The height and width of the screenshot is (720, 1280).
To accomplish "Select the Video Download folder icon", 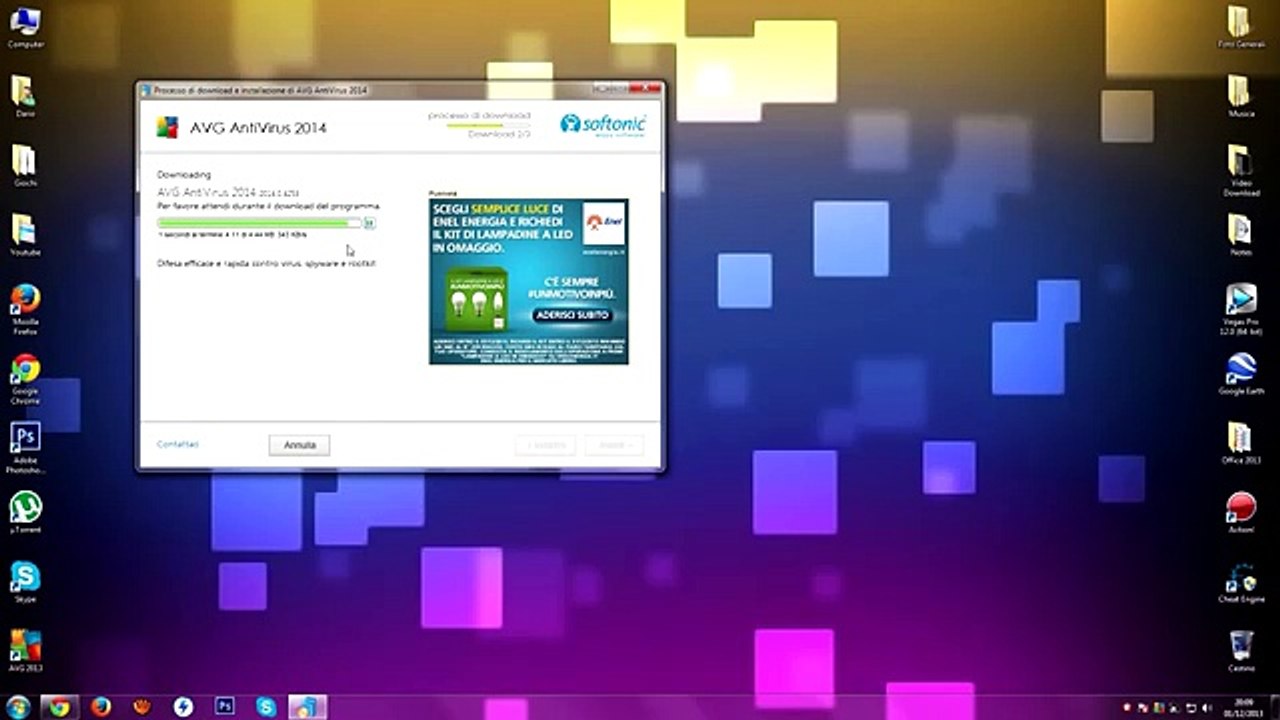I will (x=1240, y=170).
